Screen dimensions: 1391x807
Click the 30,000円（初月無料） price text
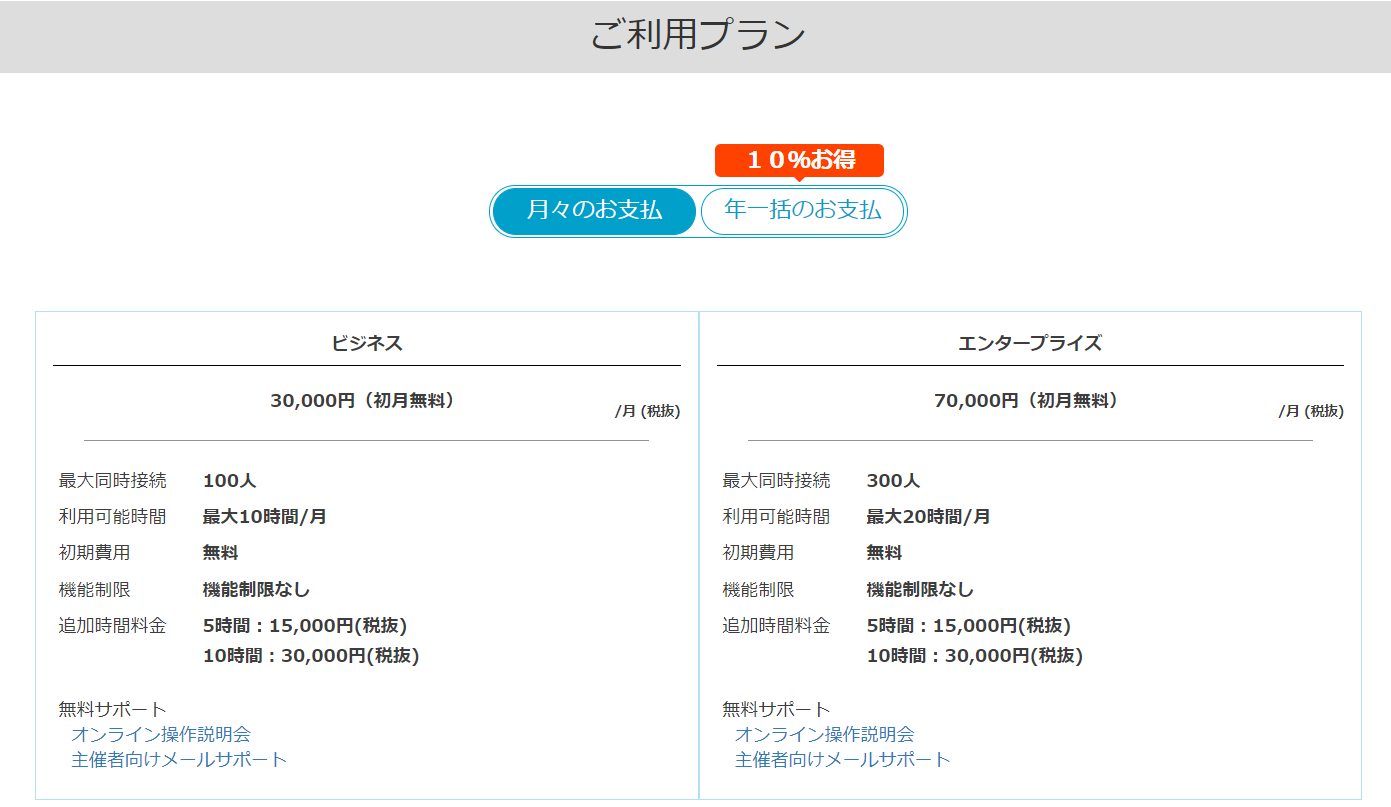click(x=366, y=400)
